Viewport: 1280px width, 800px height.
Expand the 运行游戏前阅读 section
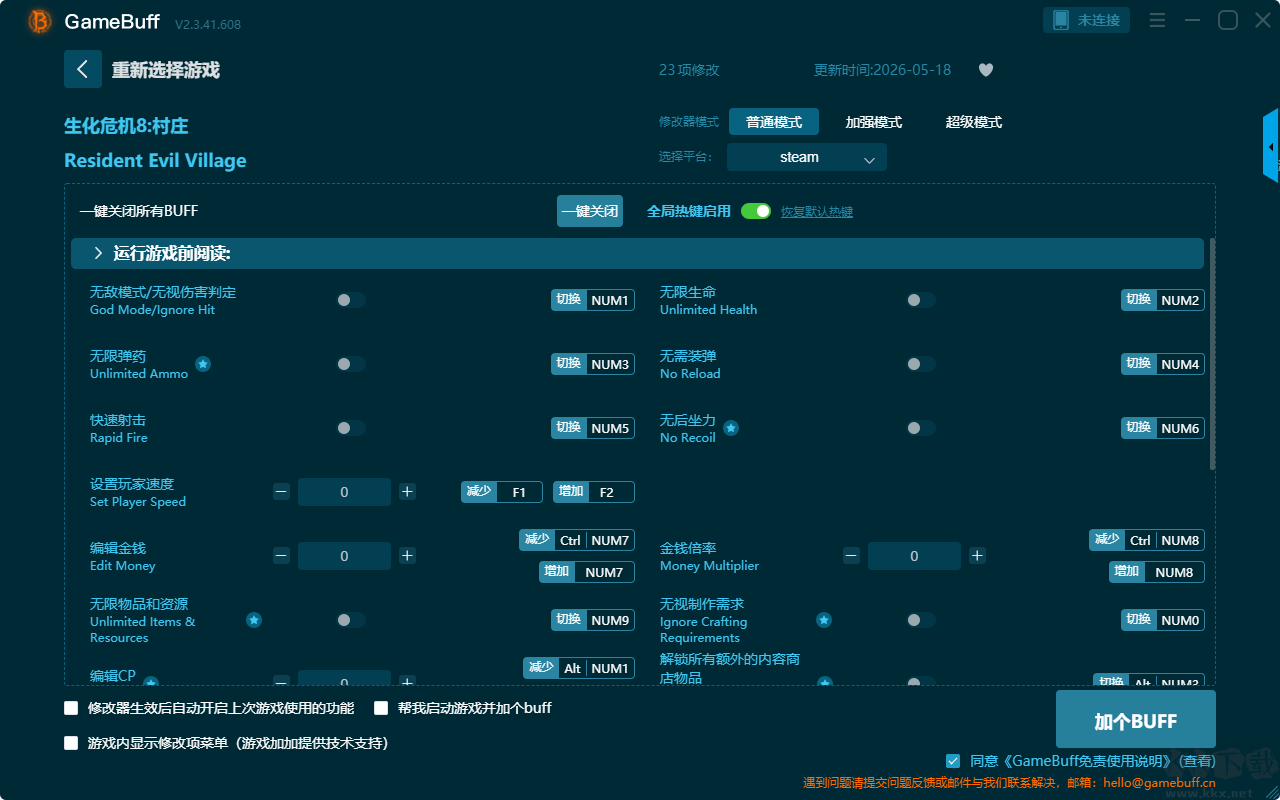coord(637,254)
